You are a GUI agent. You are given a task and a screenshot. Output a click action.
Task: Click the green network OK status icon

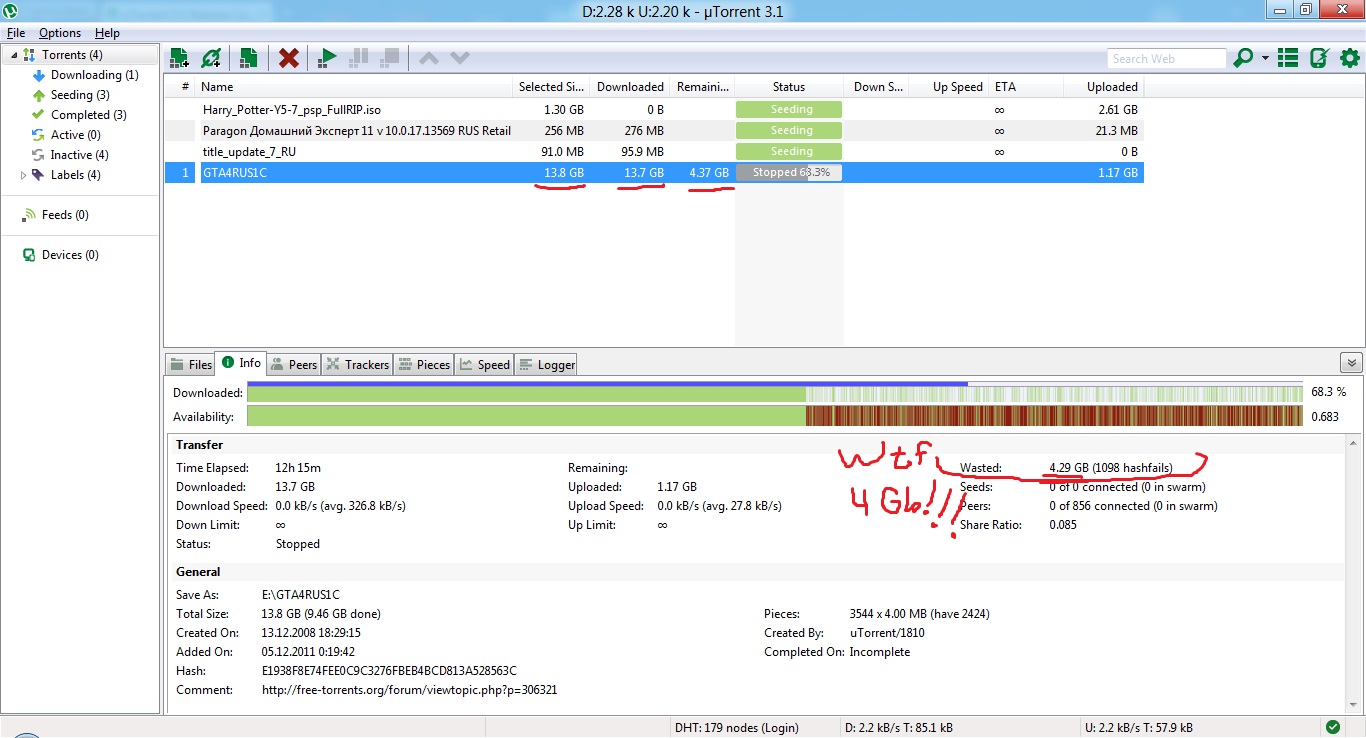(1333, 727)
